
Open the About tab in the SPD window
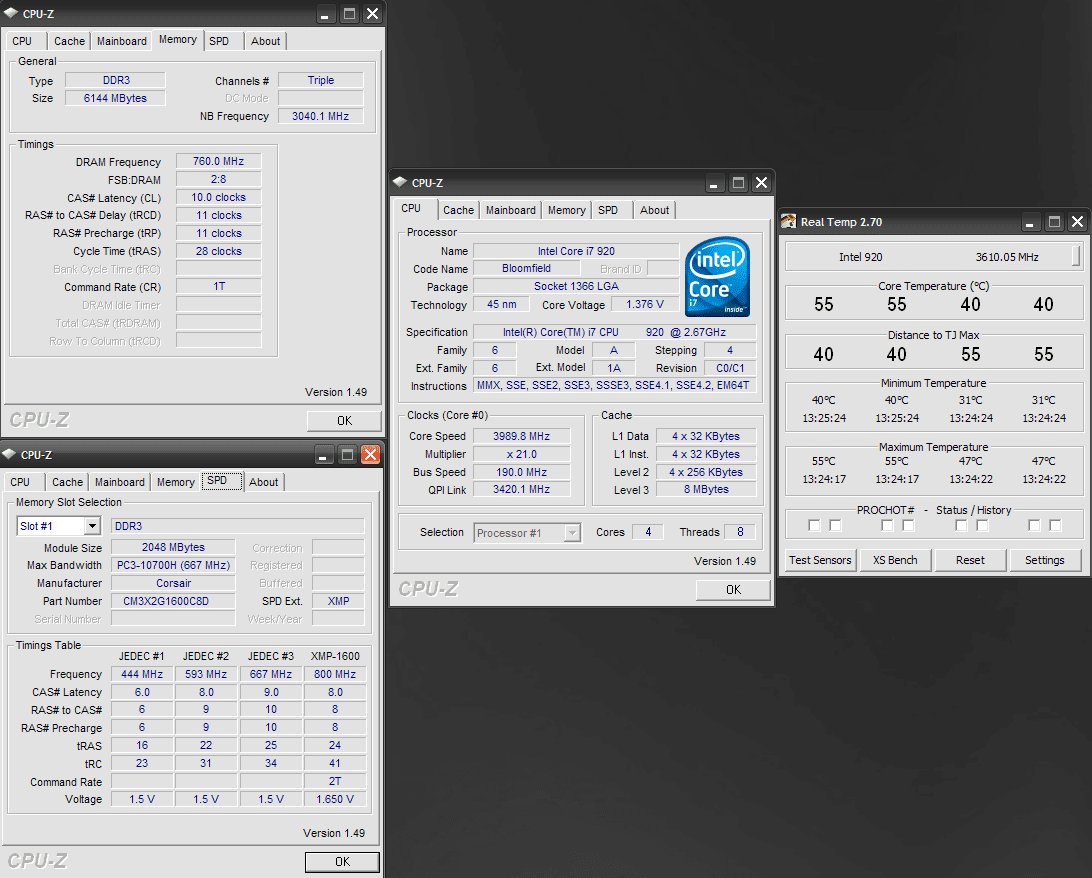pyautogui.click(x=263, y=482)
